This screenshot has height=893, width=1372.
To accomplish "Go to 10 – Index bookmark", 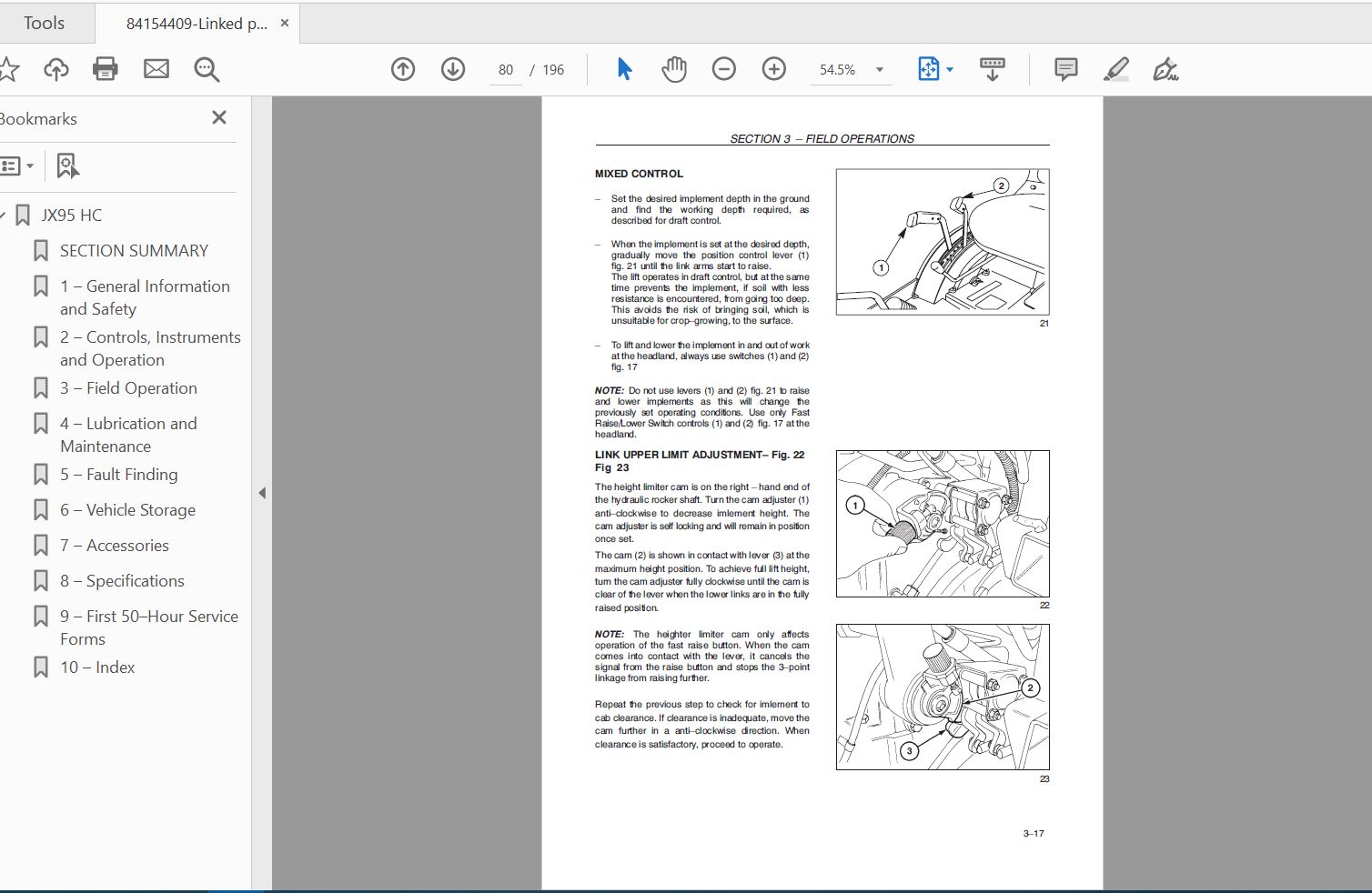I will [x=97, y=667].
